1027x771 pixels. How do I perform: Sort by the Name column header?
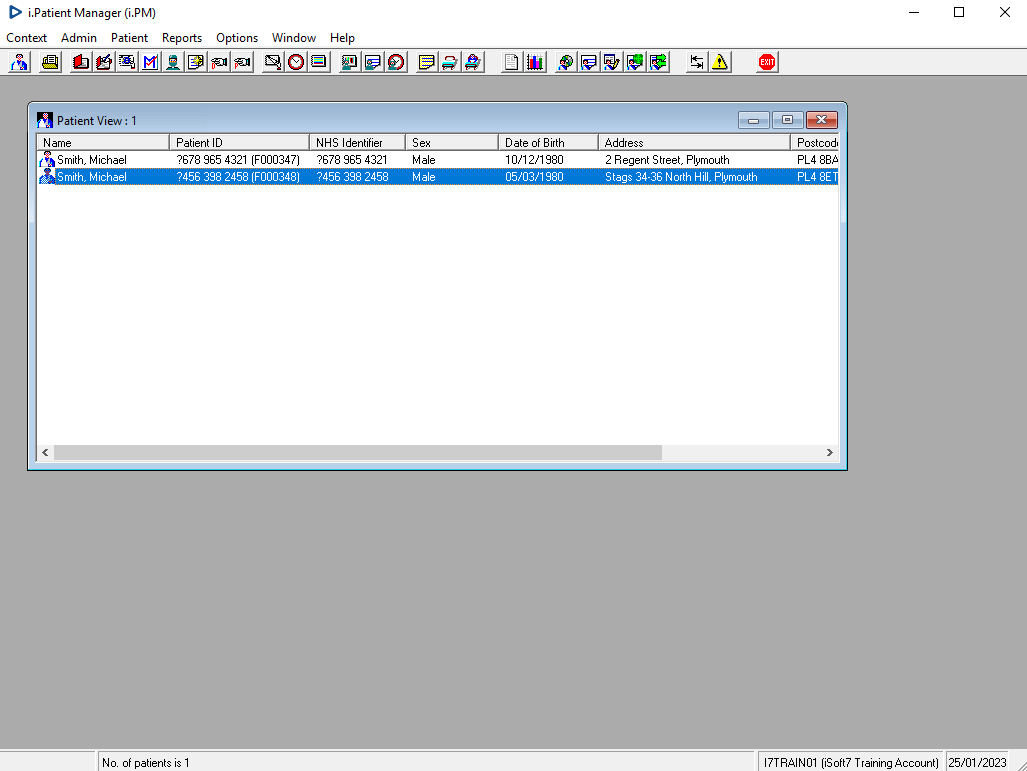[103, 142]
